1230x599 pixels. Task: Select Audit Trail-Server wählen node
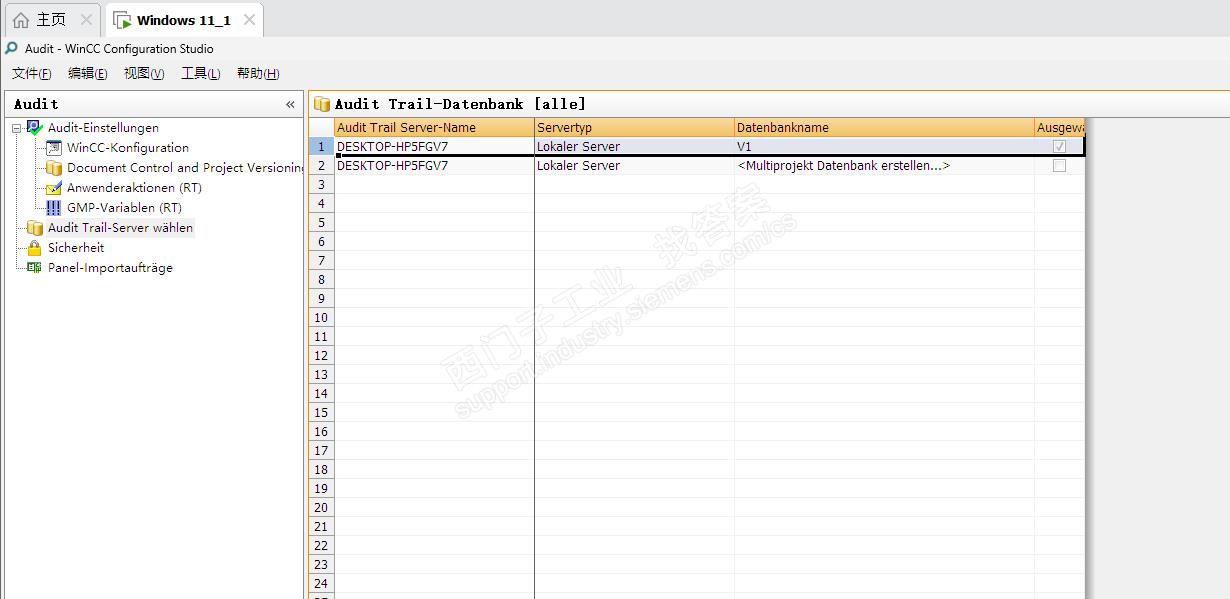click(120, 228)
